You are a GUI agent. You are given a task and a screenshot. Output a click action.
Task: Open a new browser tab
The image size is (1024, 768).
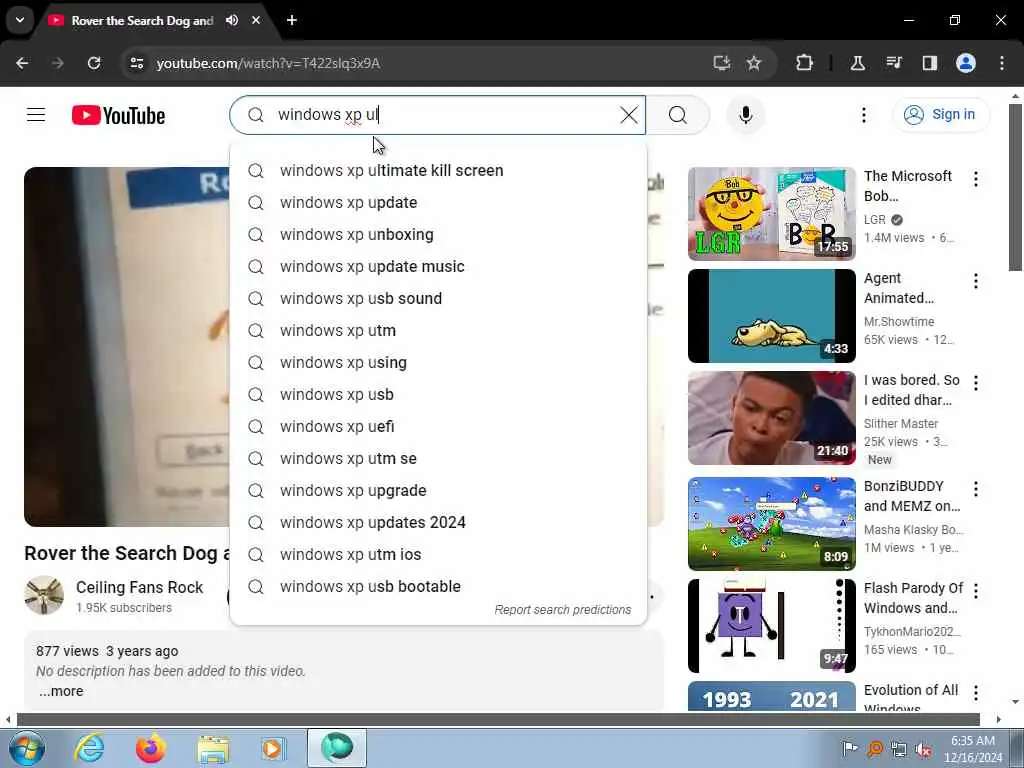[292, 20]
